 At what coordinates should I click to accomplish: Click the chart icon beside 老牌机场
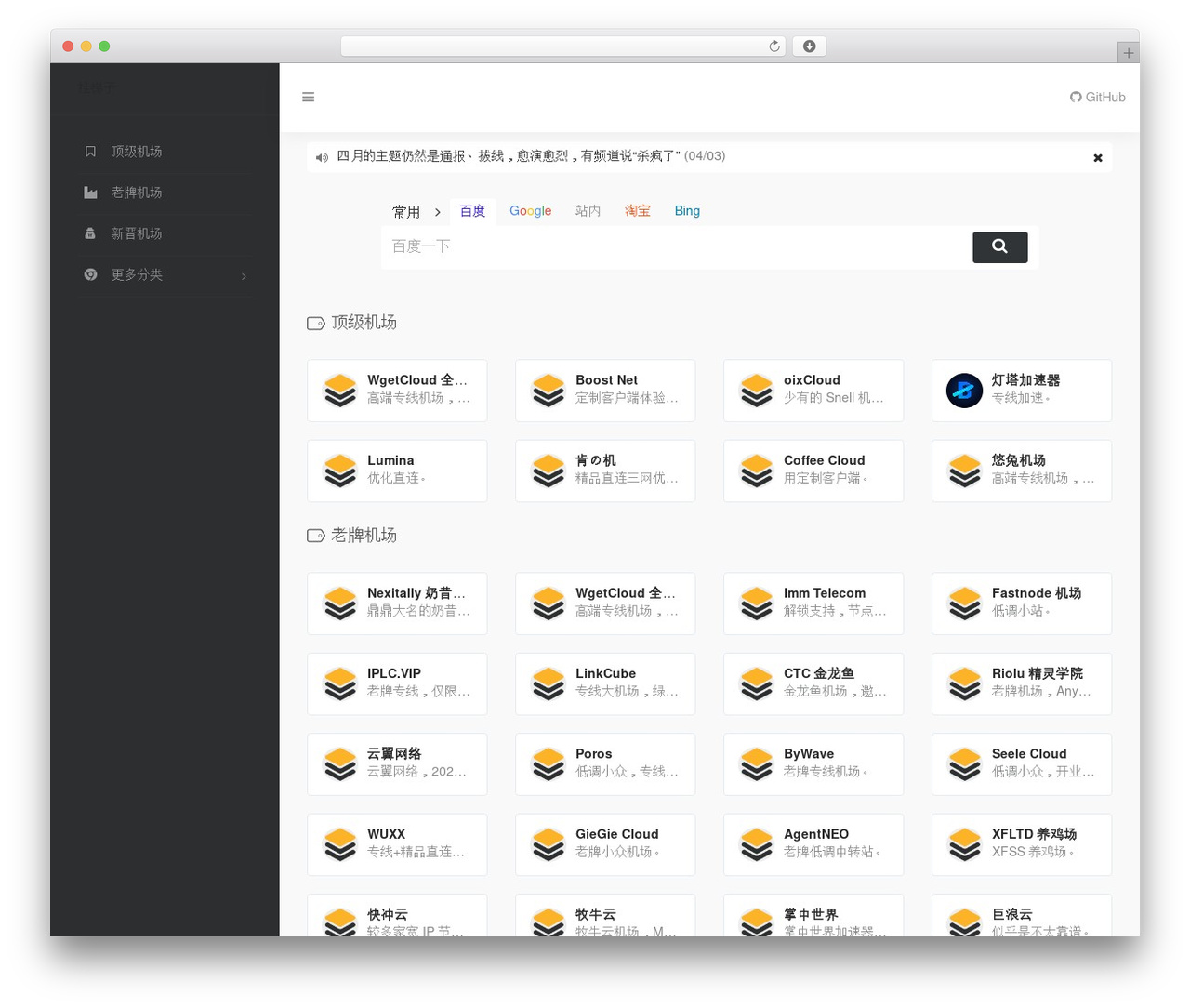click(90, 192)
